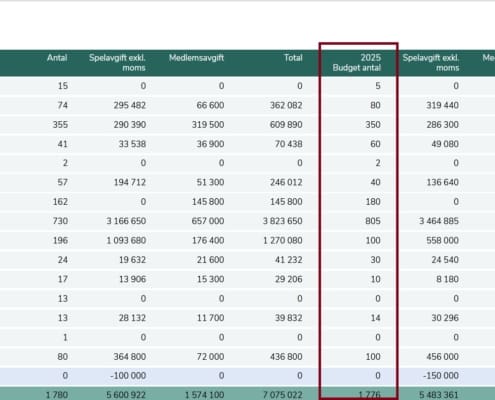Click the Antal value 162
Viewport: 495px width, 400px height.
(x=60, y=202)
